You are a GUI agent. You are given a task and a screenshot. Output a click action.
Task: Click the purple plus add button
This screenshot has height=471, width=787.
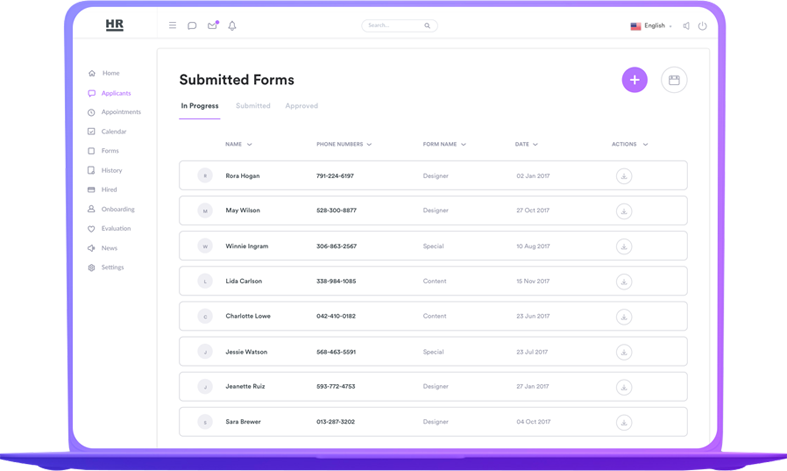634,80
